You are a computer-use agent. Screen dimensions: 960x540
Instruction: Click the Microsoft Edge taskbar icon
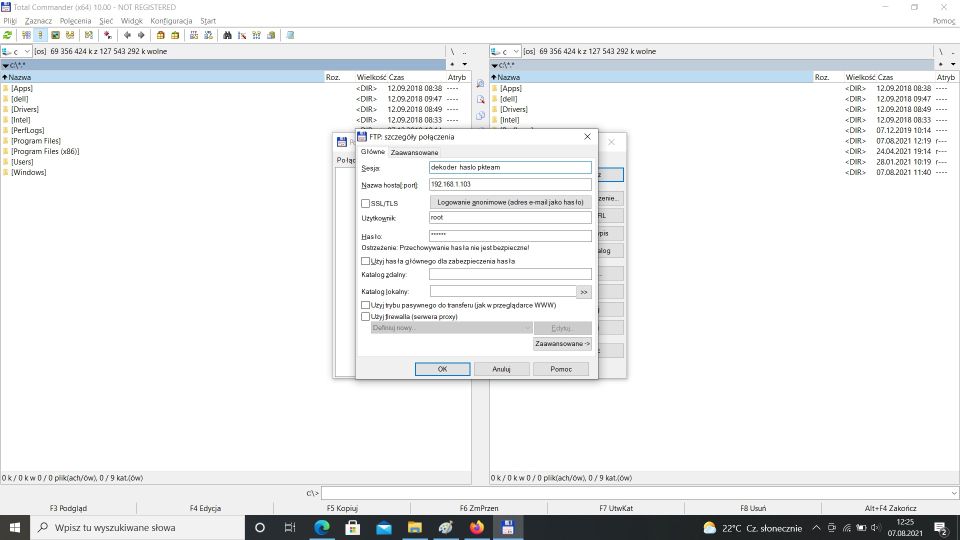click(322, 527)
